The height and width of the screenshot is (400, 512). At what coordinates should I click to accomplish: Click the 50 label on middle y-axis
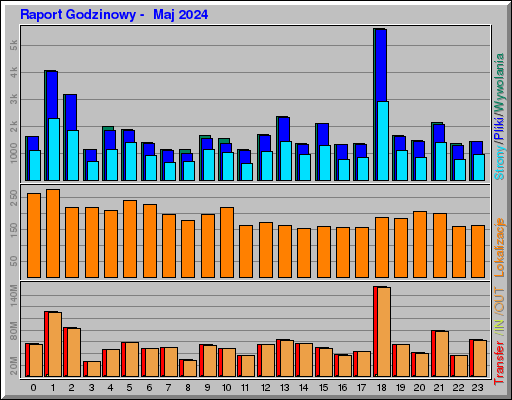(x=13, y=261)
